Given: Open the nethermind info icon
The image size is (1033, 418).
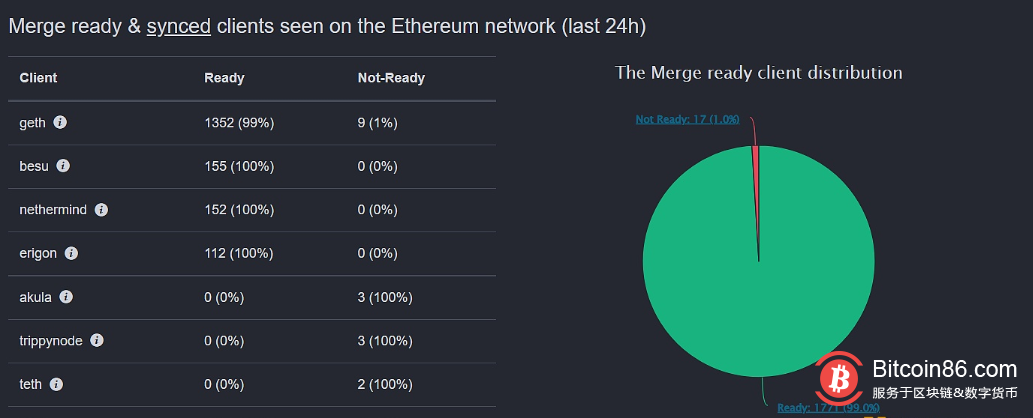Looking at the screenshot, I should (x=101, y=210).
